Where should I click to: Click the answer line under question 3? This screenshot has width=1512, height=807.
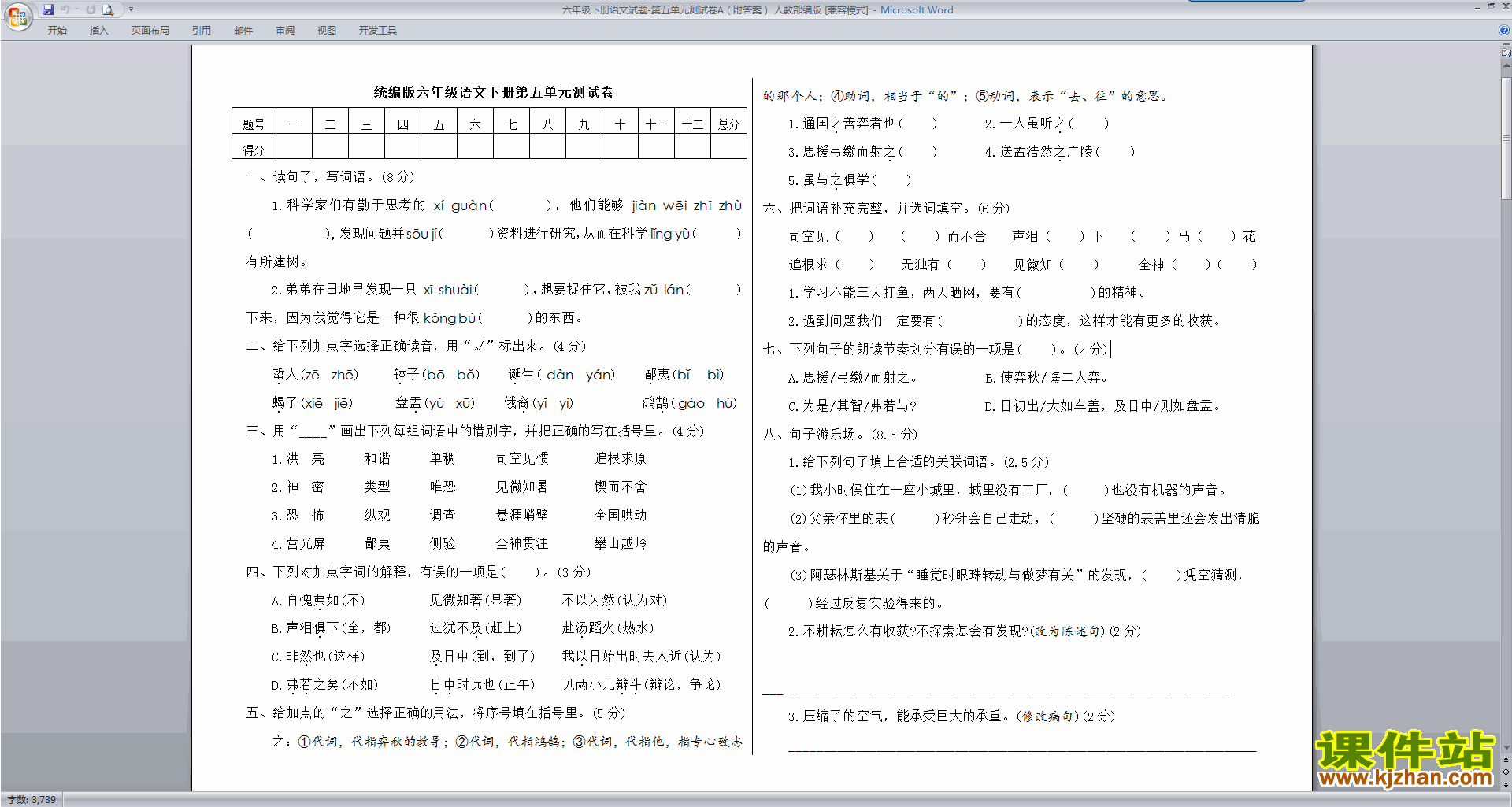pyautogui.click(x=1022, y=751)
